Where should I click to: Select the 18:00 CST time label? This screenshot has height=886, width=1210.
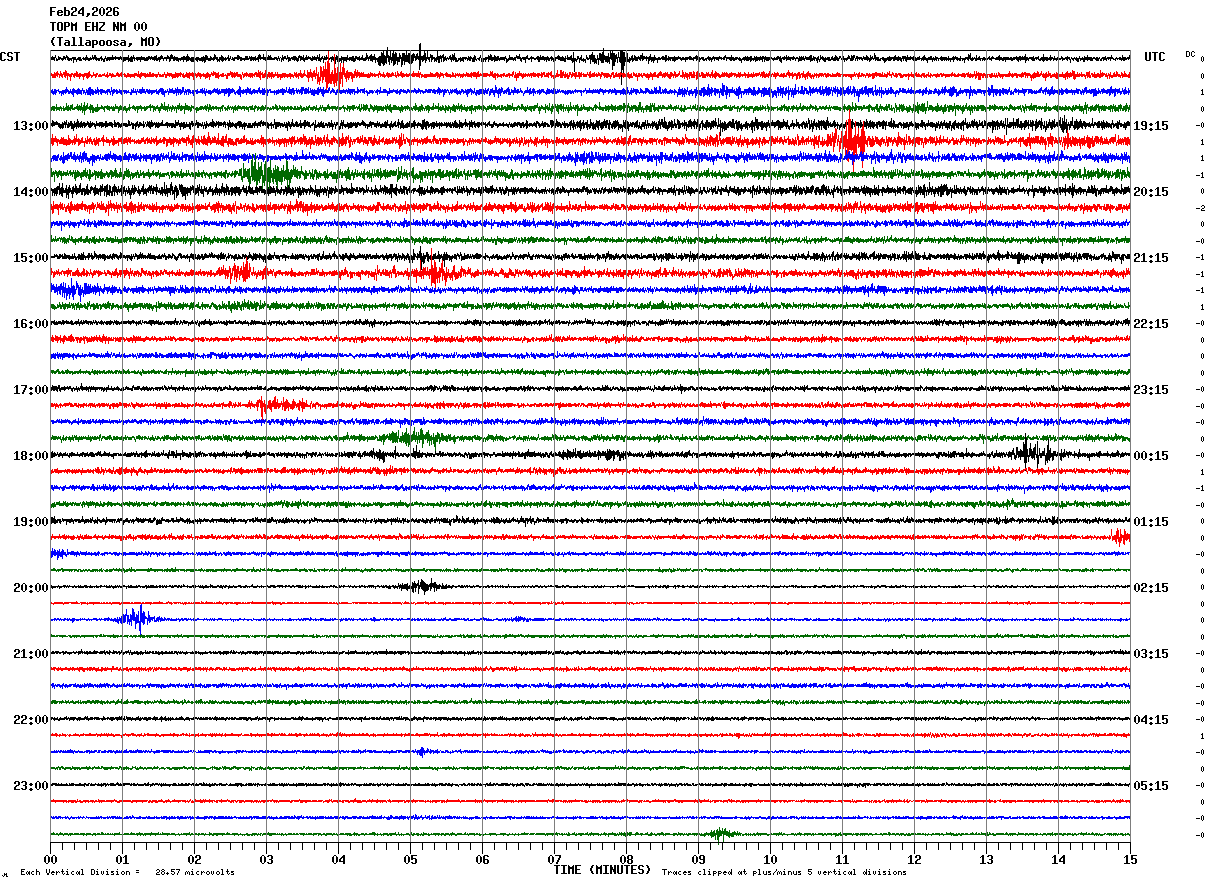coord(30,456)
